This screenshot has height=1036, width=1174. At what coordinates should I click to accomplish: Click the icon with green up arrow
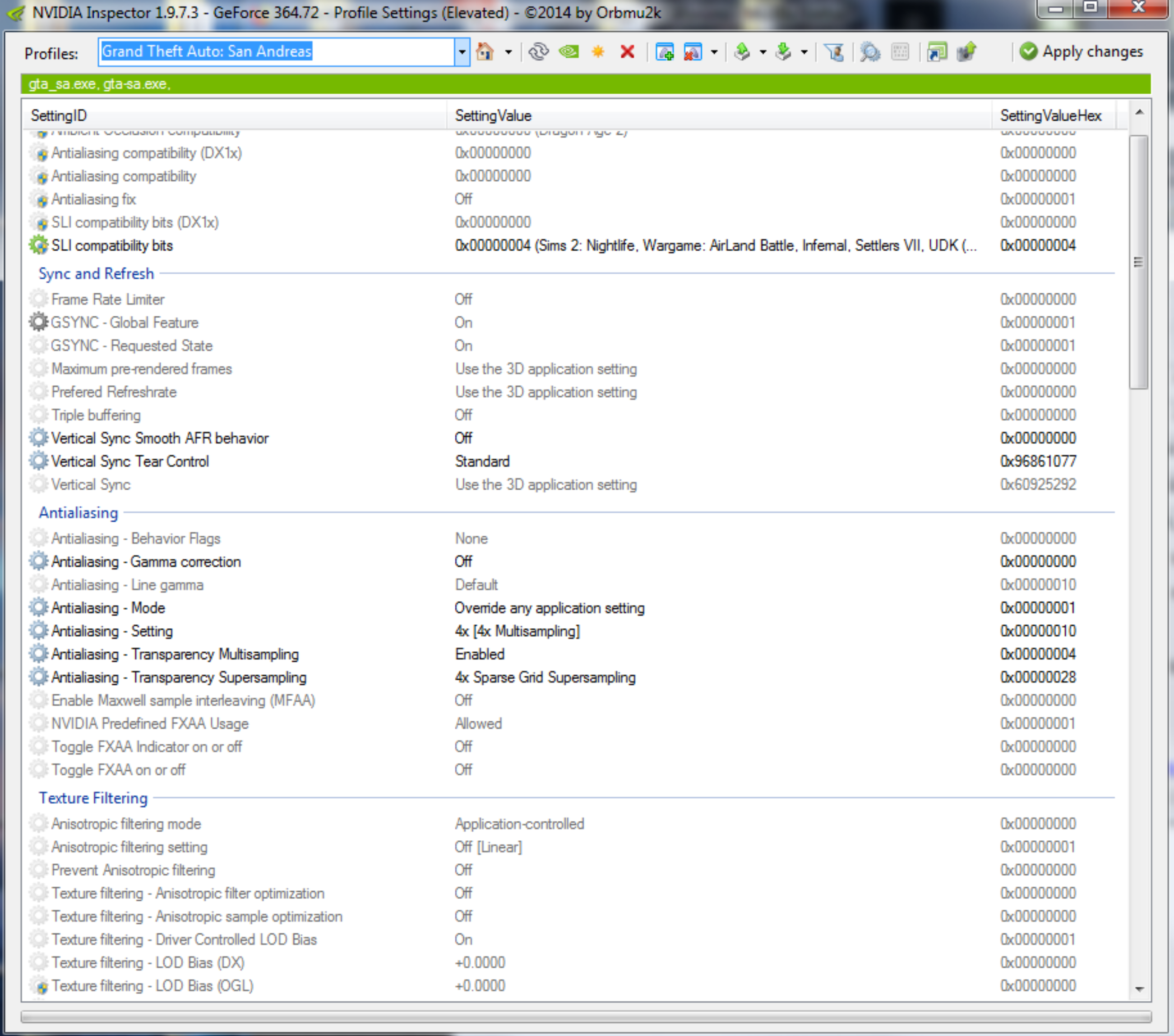[966, 52]
